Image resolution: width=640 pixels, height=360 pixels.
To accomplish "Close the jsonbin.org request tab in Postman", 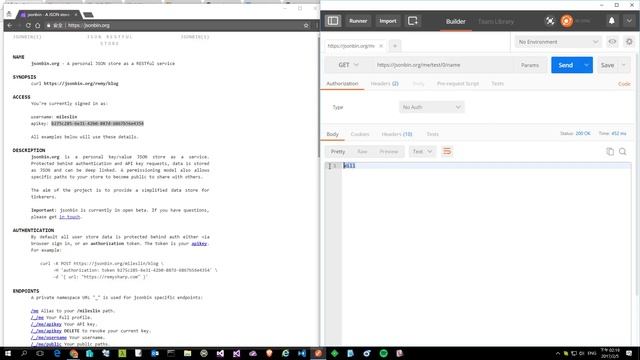I will tap(381, 46).
